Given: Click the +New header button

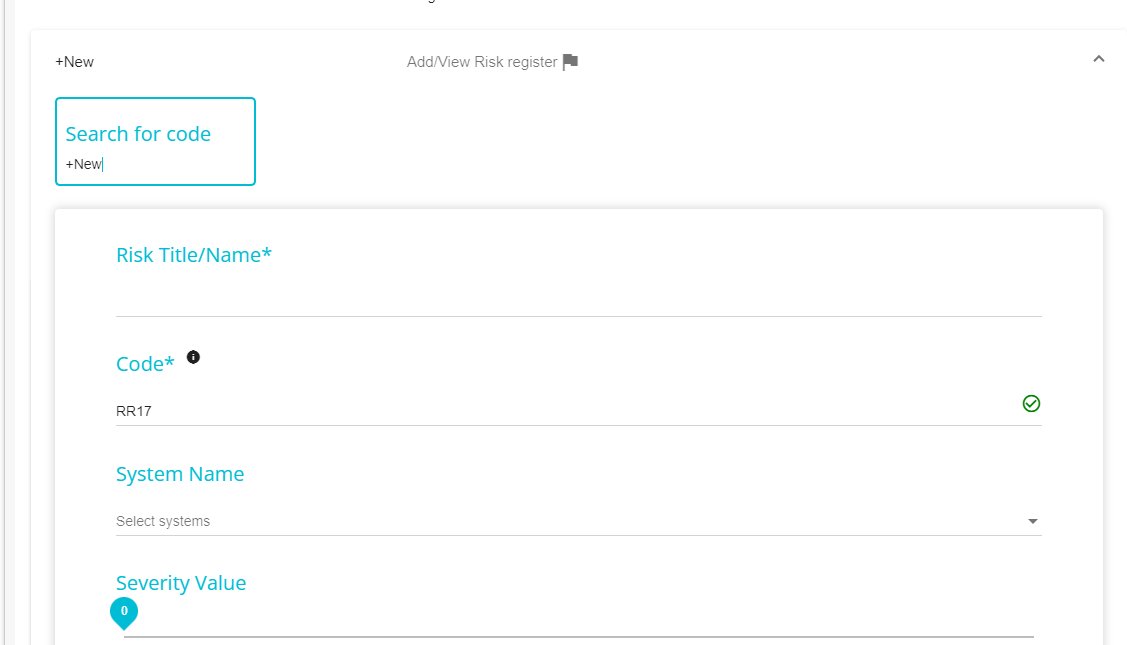Looking at the screenshot, I should [75, 62].
